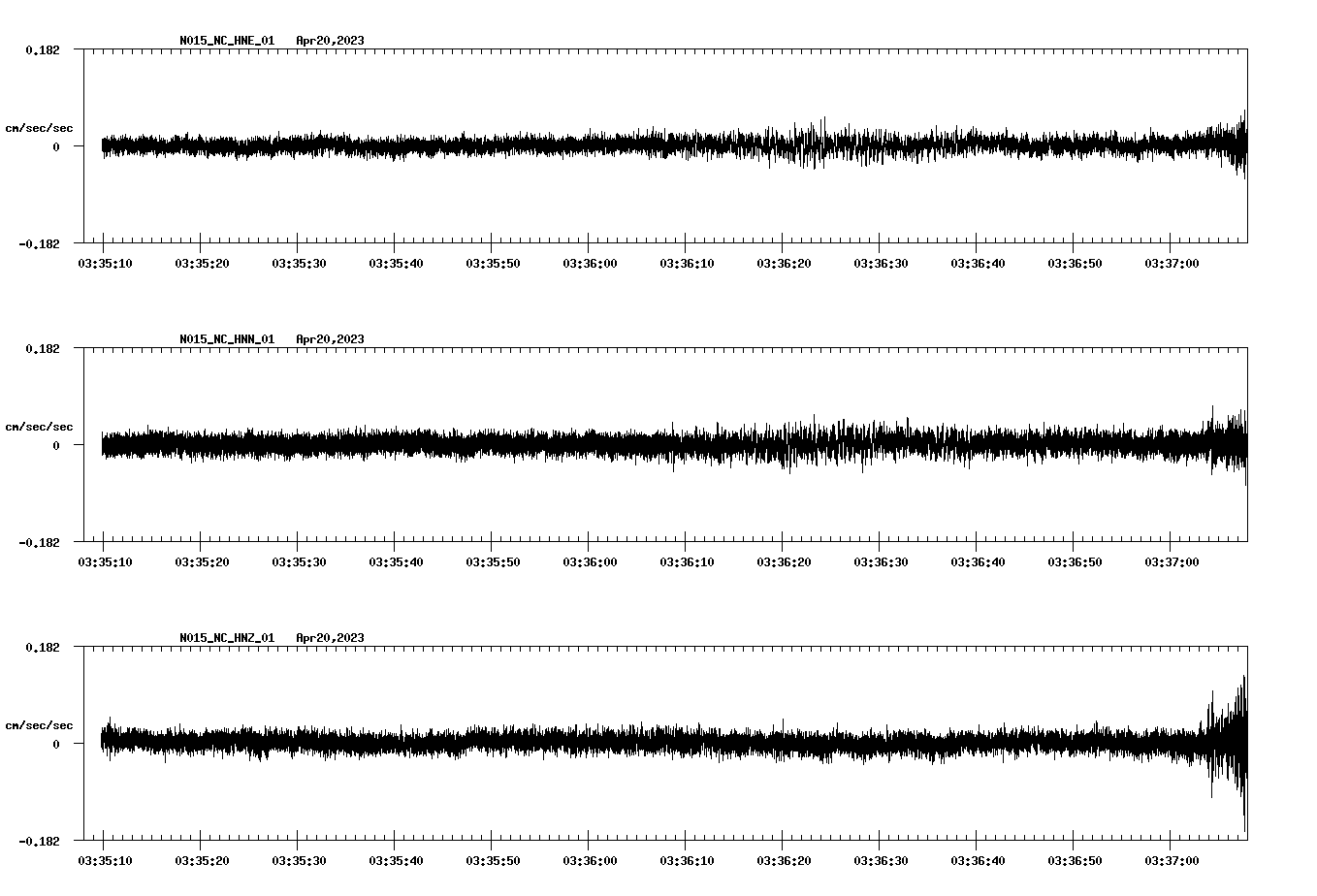Click the cm/sec/sec unit label on bottom plot
This screenshot has height=896, width=1317.
40,724
